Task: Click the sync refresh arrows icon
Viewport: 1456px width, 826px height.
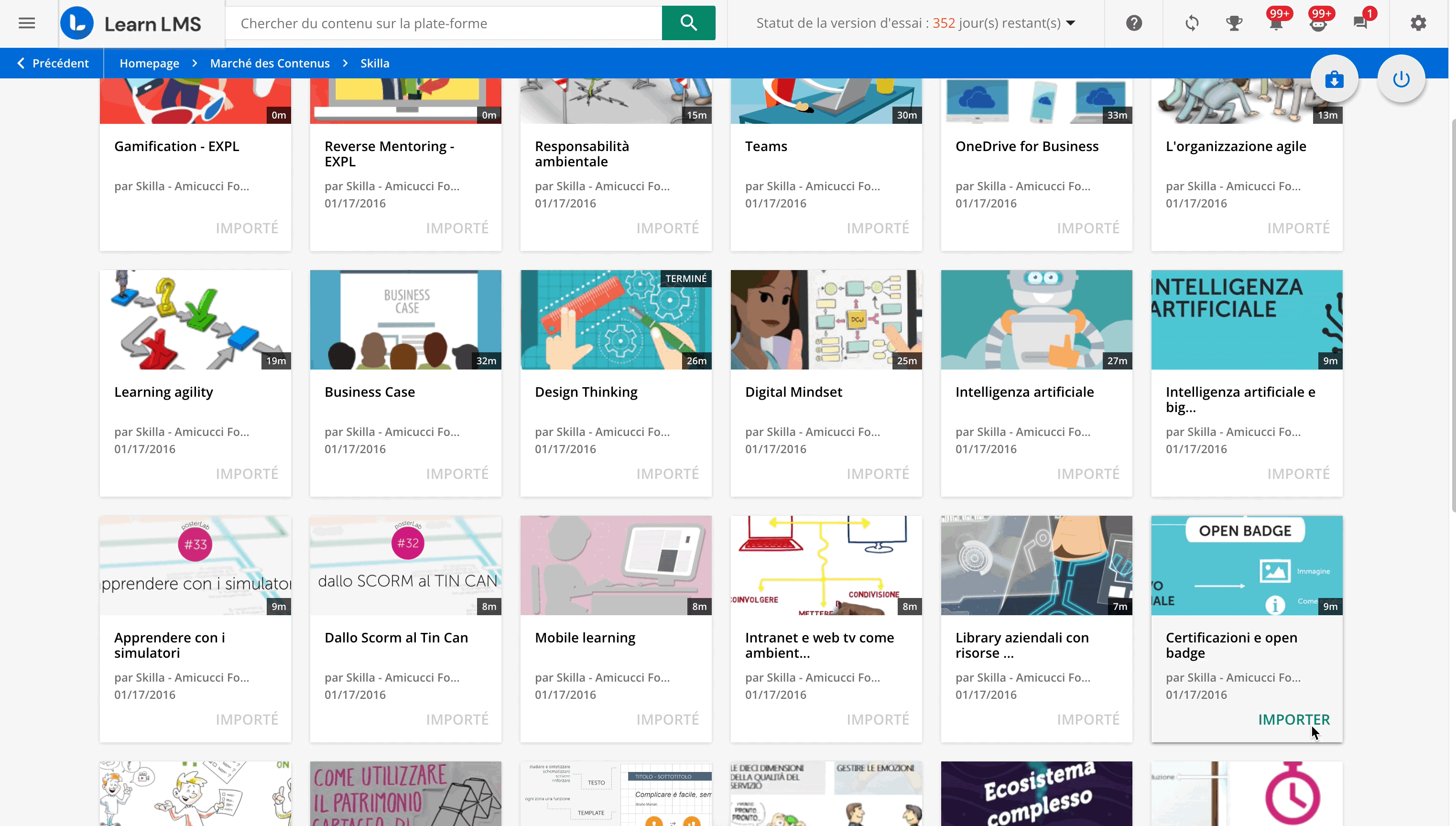Action: tap(1192, 23)
